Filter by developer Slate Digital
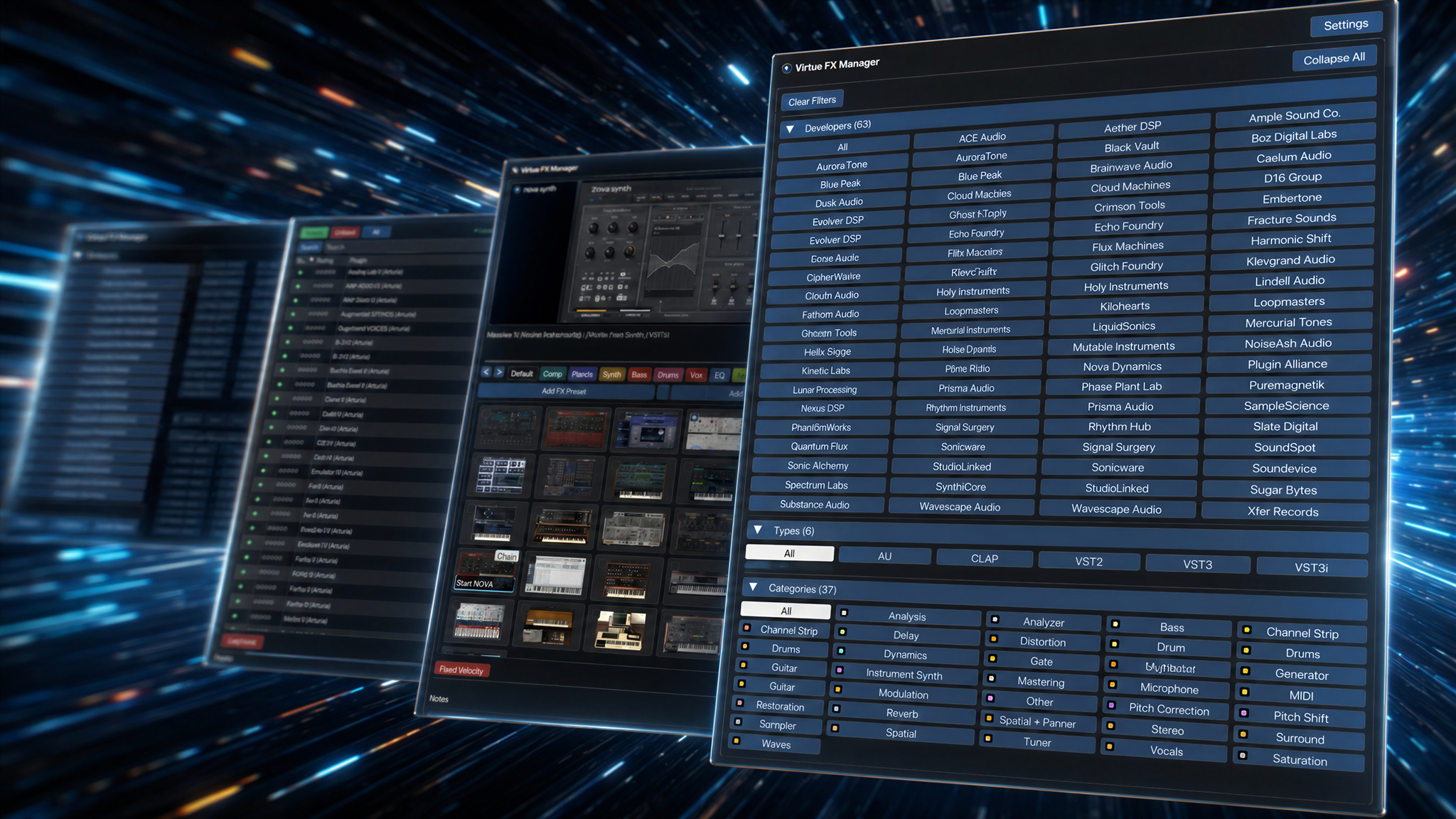This screenshot has height=819, width=1456. tap(1285, 427)
